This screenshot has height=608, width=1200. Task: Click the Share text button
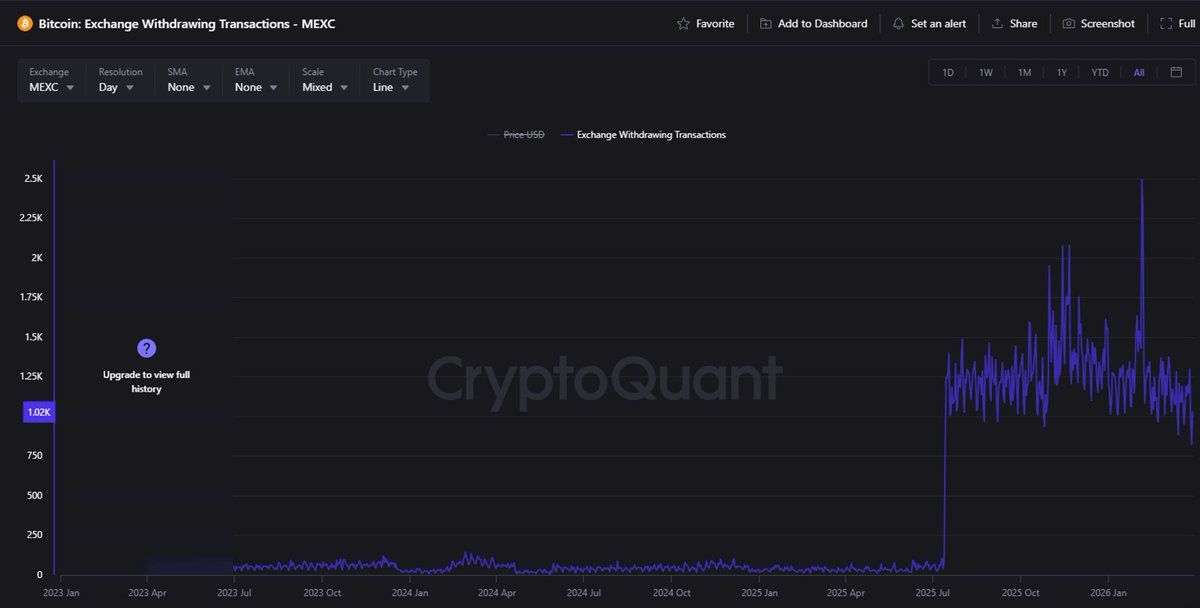click(x=1024, y=23)
